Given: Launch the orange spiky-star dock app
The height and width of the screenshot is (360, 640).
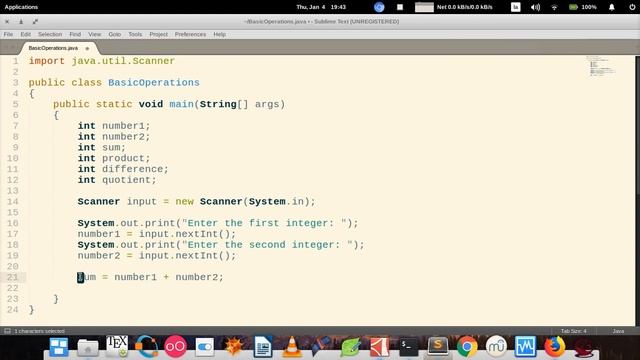Looking at the screenshot, I should pyautogui.click(x=233, y=347).
